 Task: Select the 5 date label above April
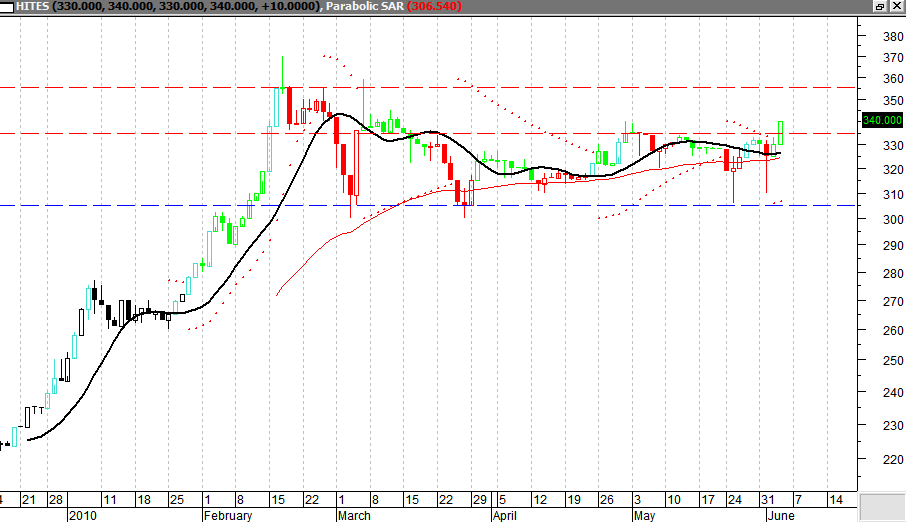point(502,500)
